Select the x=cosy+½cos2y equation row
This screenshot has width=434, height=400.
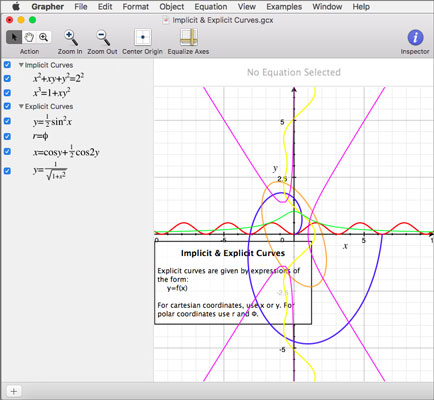[x=66, y=151]
